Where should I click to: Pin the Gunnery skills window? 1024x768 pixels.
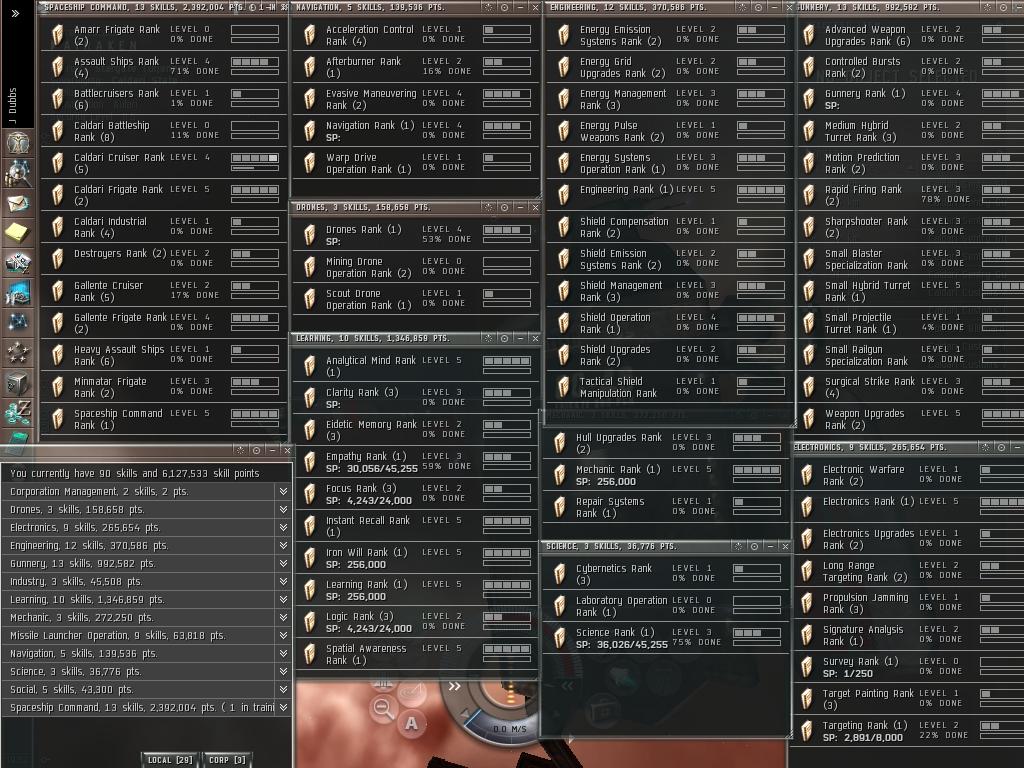[x=987, y=7]
